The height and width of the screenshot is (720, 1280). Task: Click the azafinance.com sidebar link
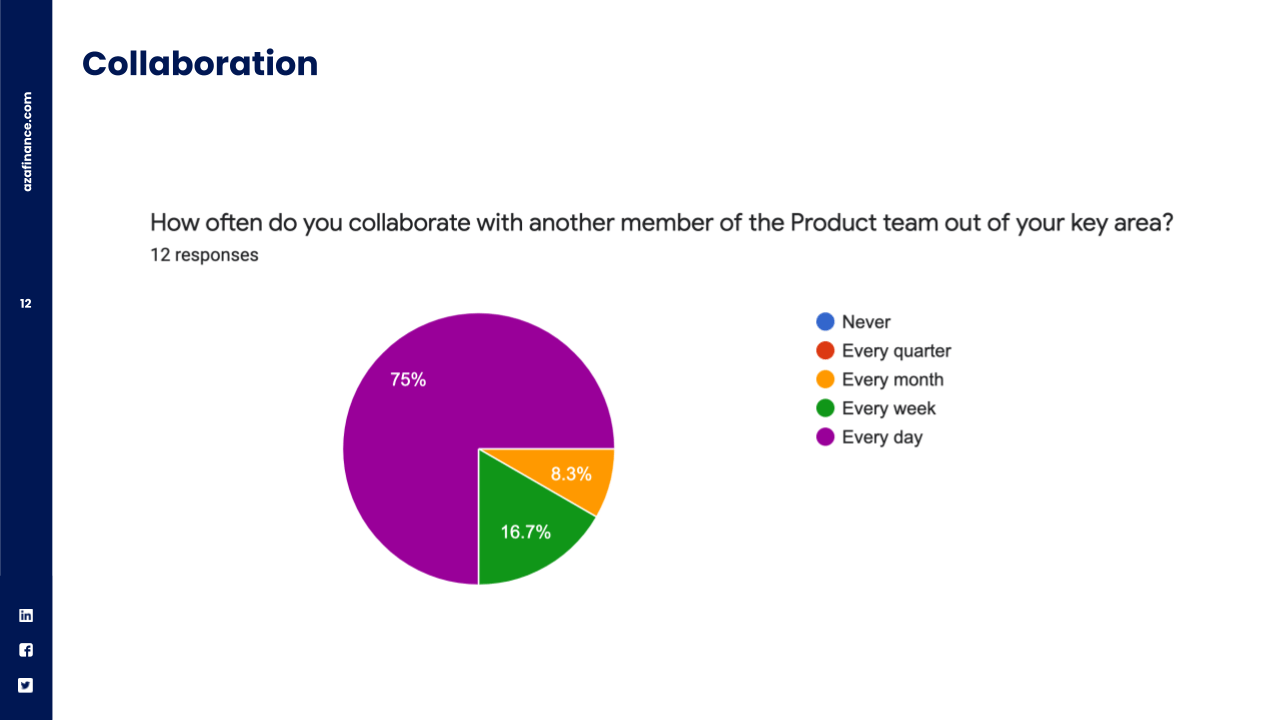(x=27, y=141)
